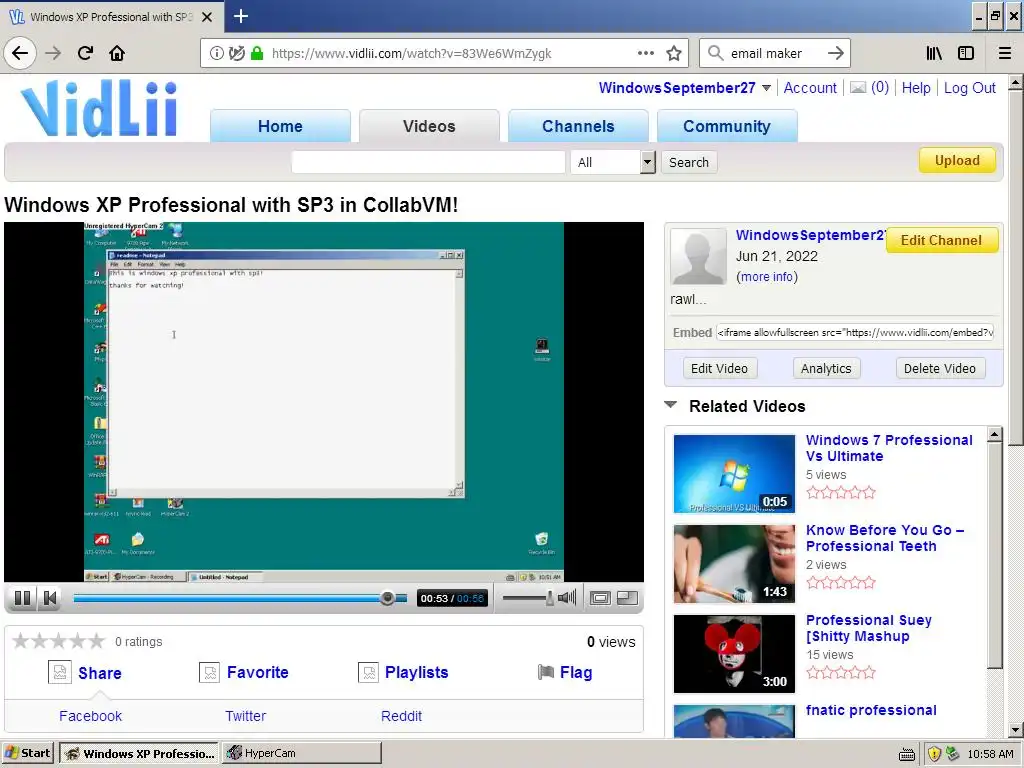Collapse the Related Videos section triangle
Viewport: 1024px width, 768px height.
pos(671,405)
